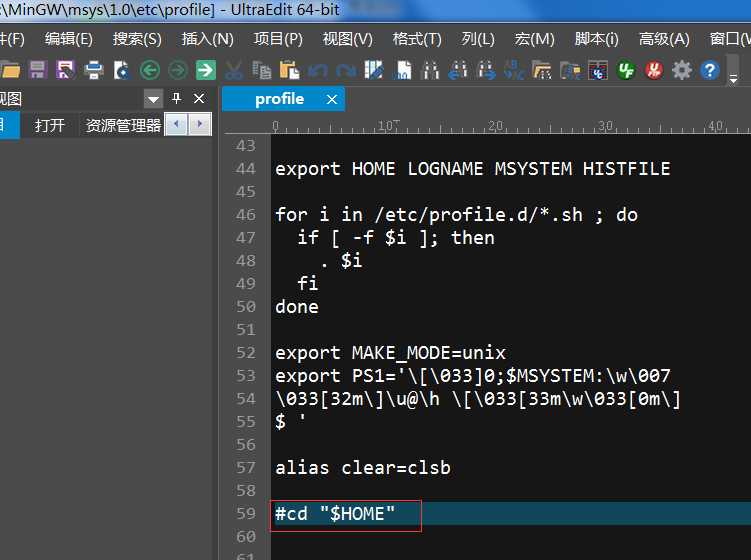Click the Save As toolbar icon
Image resolution: width=751 pixels, height=560 pixels.
[x=65, y=70]
